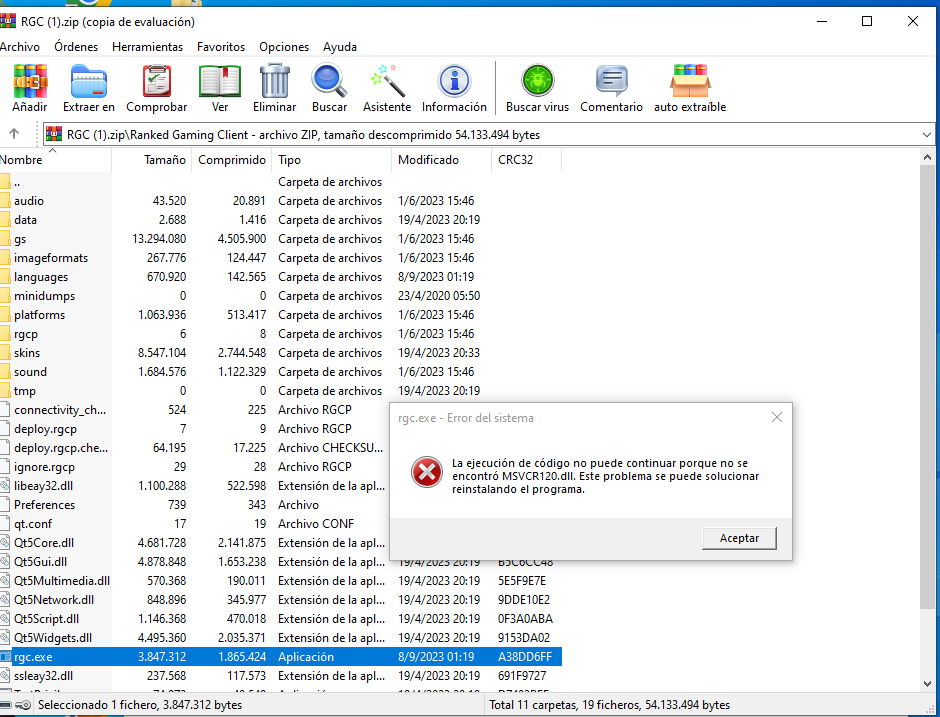
Task: Select the gs folder icon
Action: point(5,239)
